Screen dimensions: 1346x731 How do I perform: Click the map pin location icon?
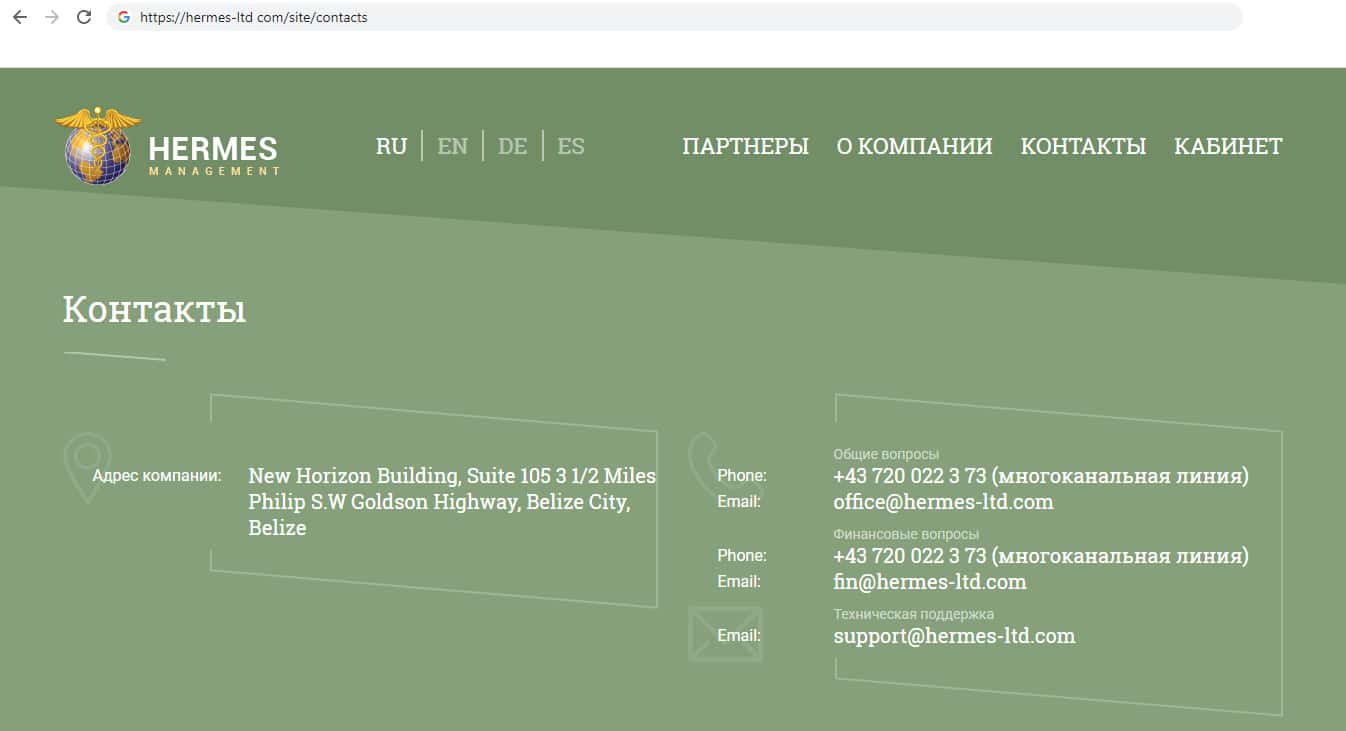[86, 467]
